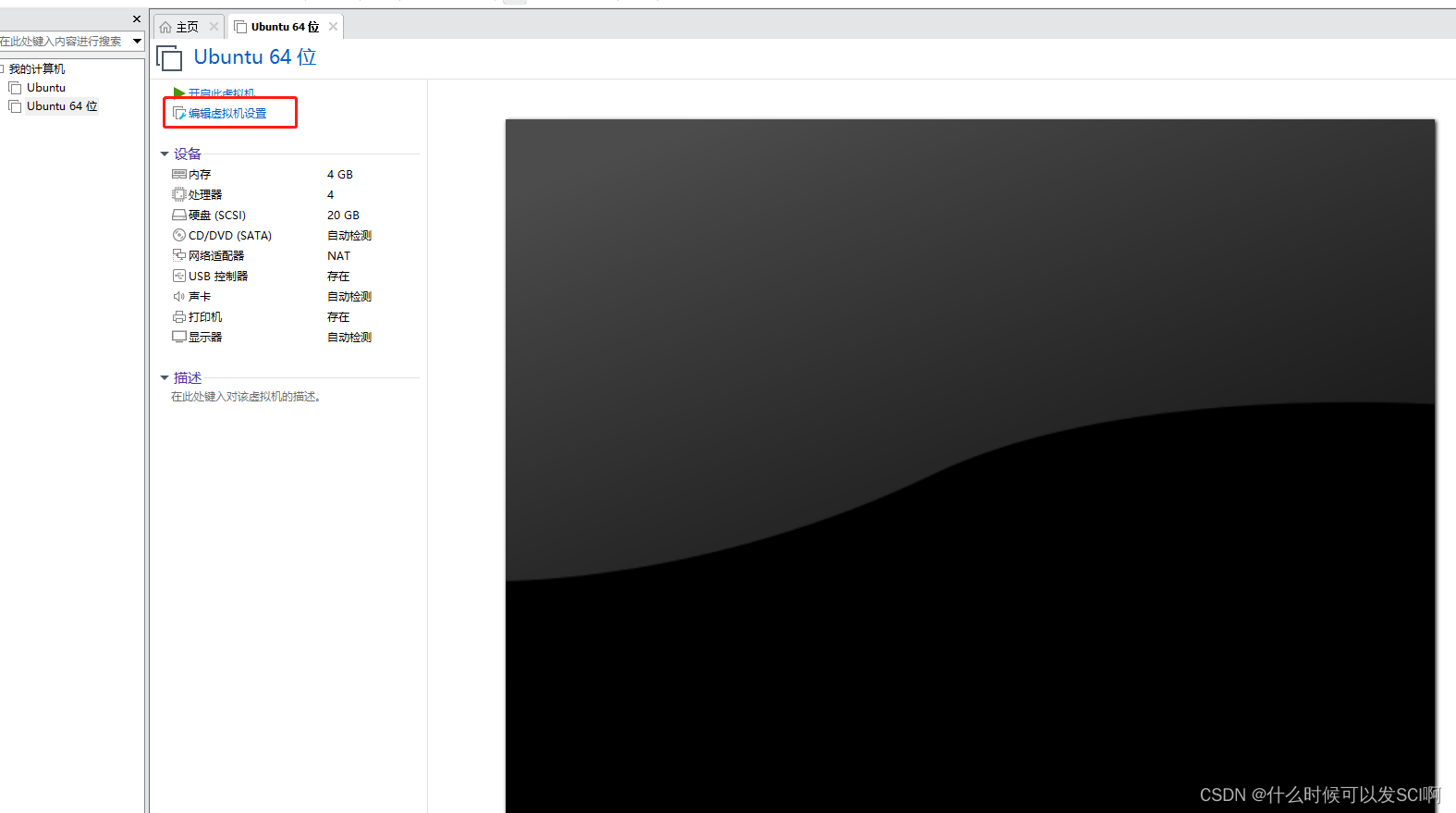This screenshot has width=1456, height=813.
Task: Click the processor (处理器) device icon
Action: coord(179,194)
